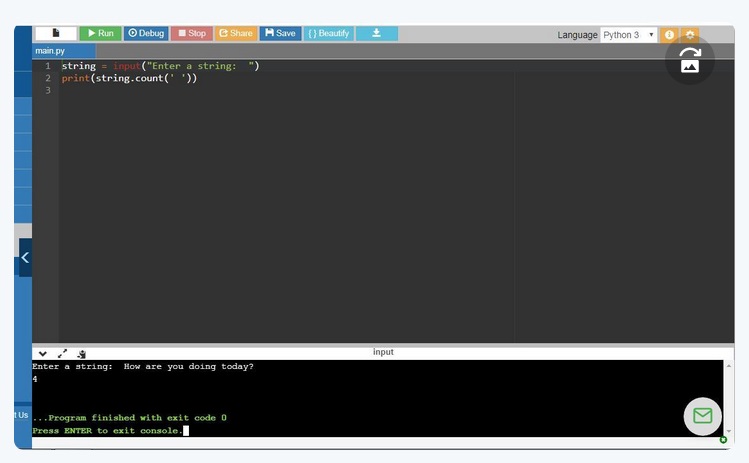
Task: Expand the console to full screen
Action: 62,353
